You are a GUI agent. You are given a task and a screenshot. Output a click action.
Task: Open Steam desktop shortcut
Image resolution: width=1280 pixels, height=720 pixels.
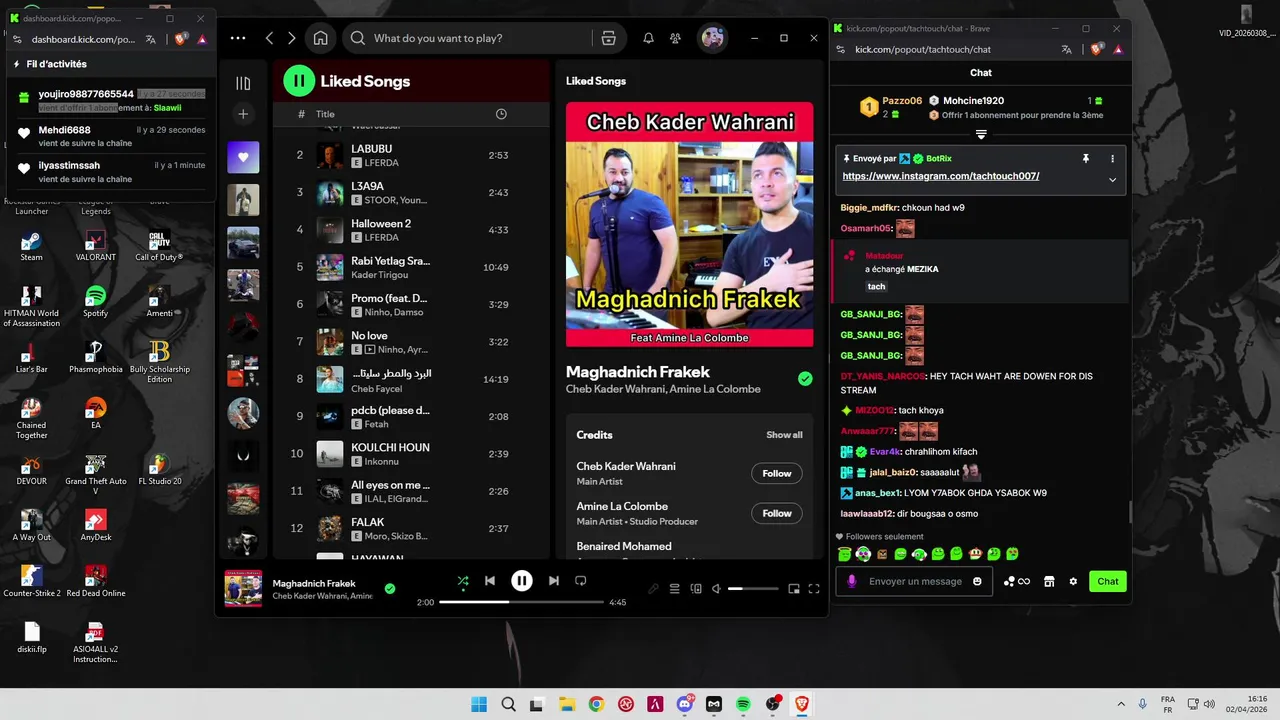(x=31, y=246)
